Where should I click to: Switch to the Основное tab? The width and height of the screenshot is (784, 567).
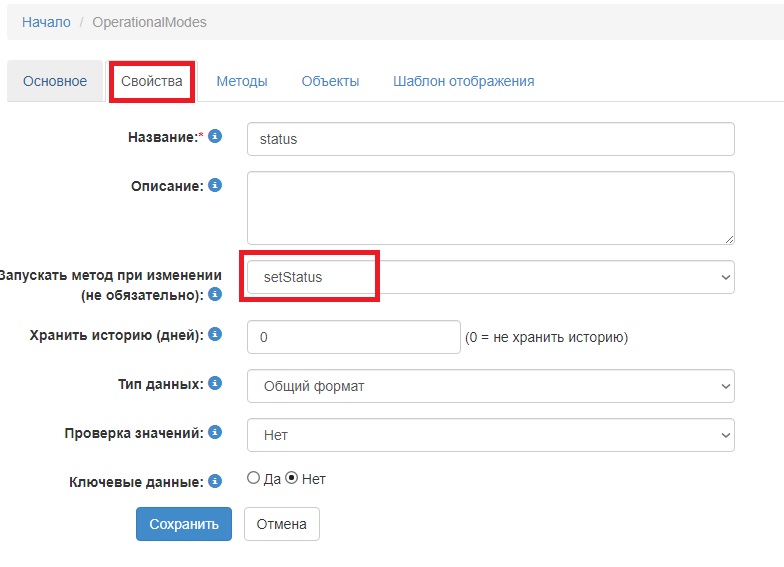55,81
